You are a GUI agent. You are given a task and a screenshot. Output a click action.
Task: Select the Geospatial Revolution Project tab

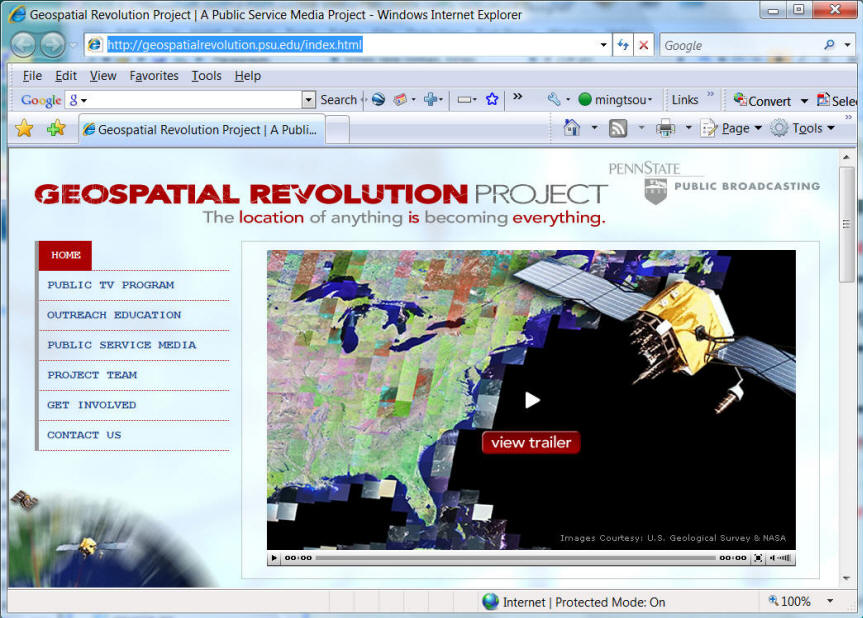coord(202,130)
